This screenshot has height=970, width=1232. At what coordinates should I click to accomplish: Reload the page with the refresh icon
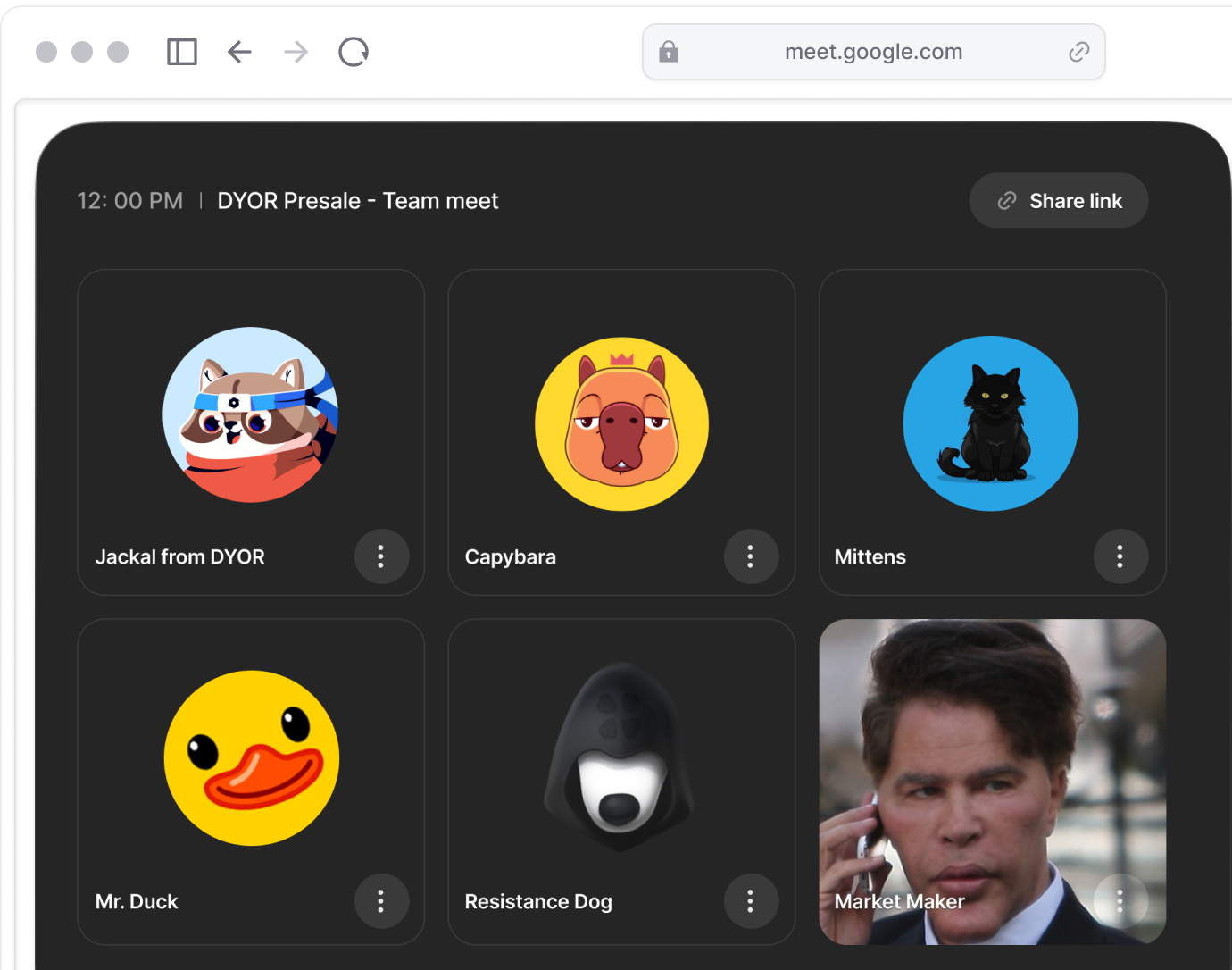coord(354,52)
